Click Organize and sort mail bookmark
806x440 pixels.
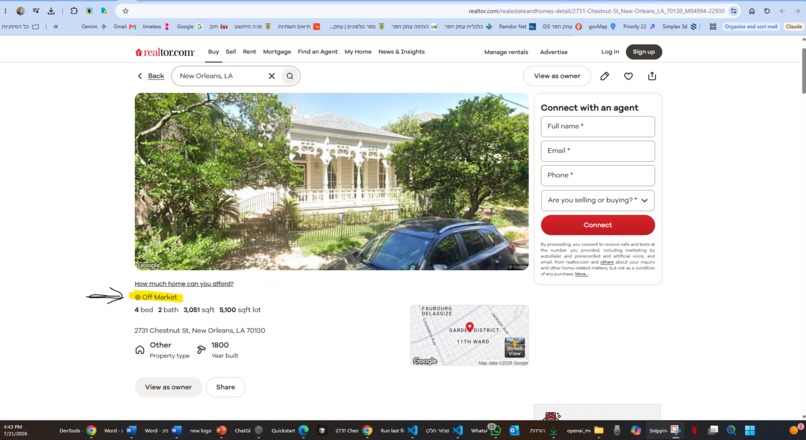point(750,26)
